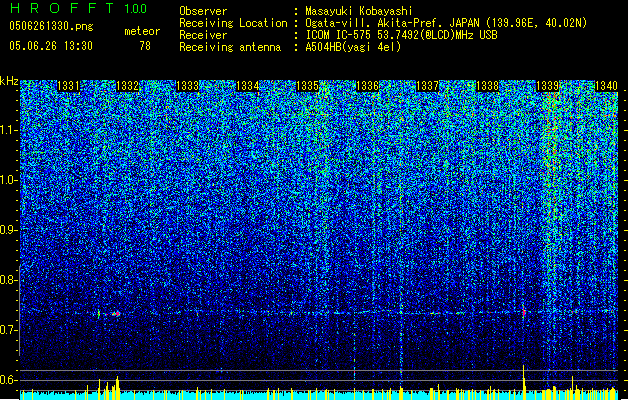Viewport: 629px width, 400px height.
Task: Click the 1337 time marker
Action: (x=428, y=86)
